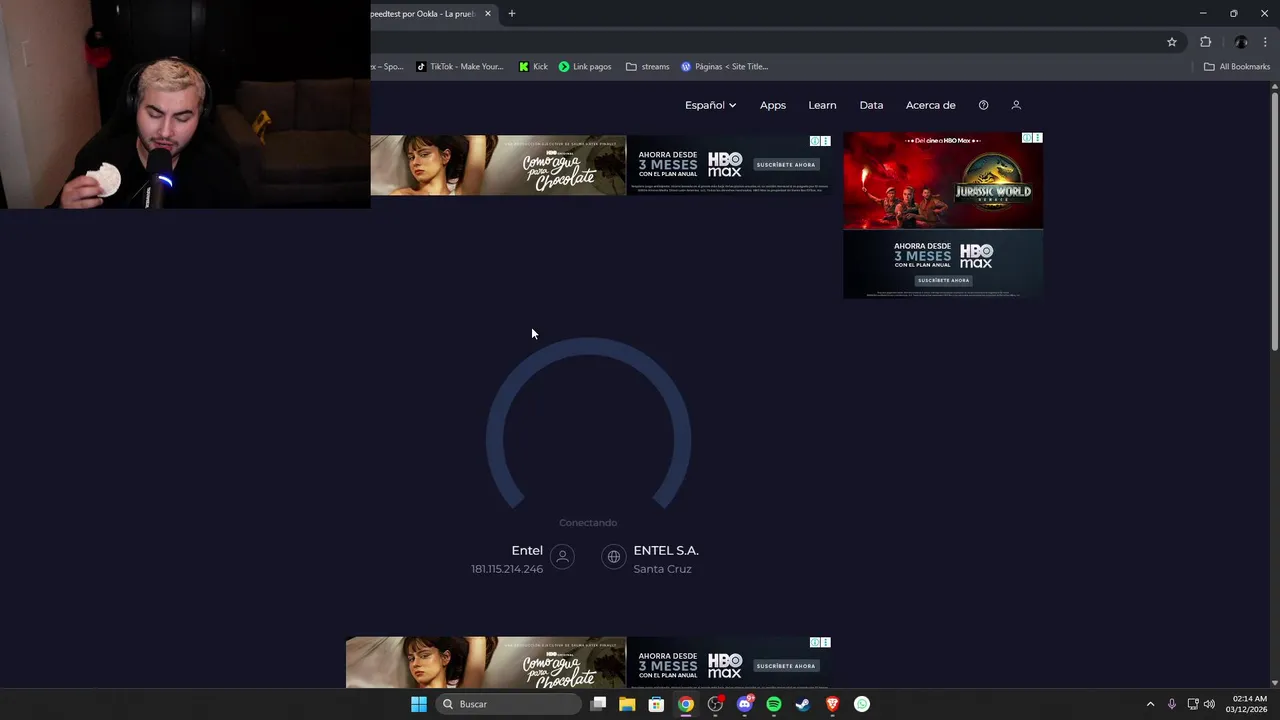The width and height of the screenshot is (1280, 720).
Task: Click the Entel provider person icon
Action: pos(563,557)
